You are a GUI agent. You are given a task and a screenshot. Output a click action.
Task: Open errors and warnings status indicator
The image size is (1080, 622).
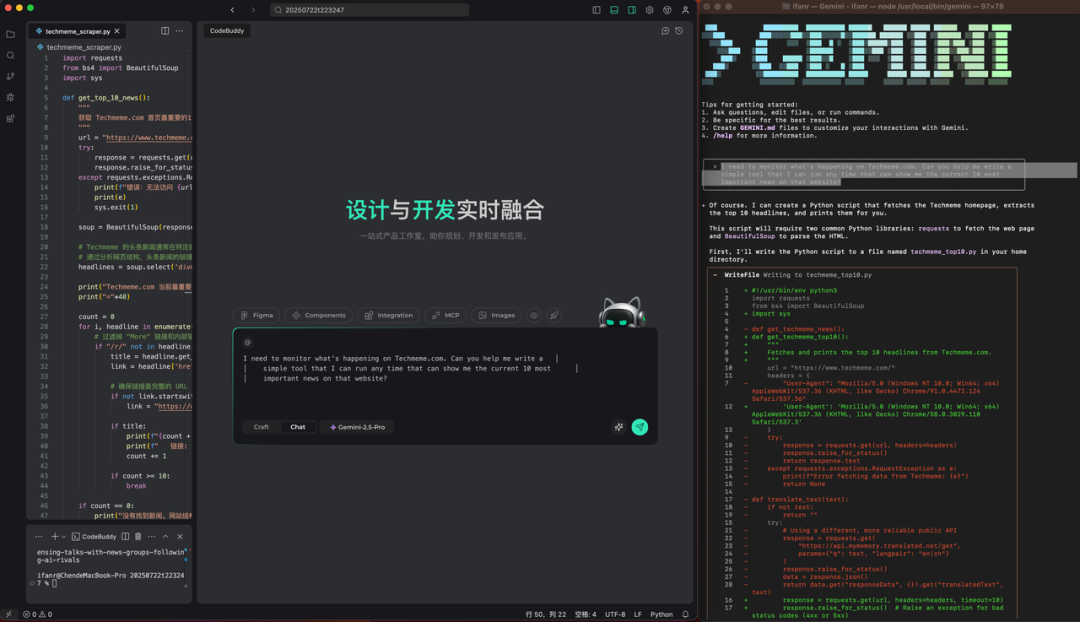(37, 614)
